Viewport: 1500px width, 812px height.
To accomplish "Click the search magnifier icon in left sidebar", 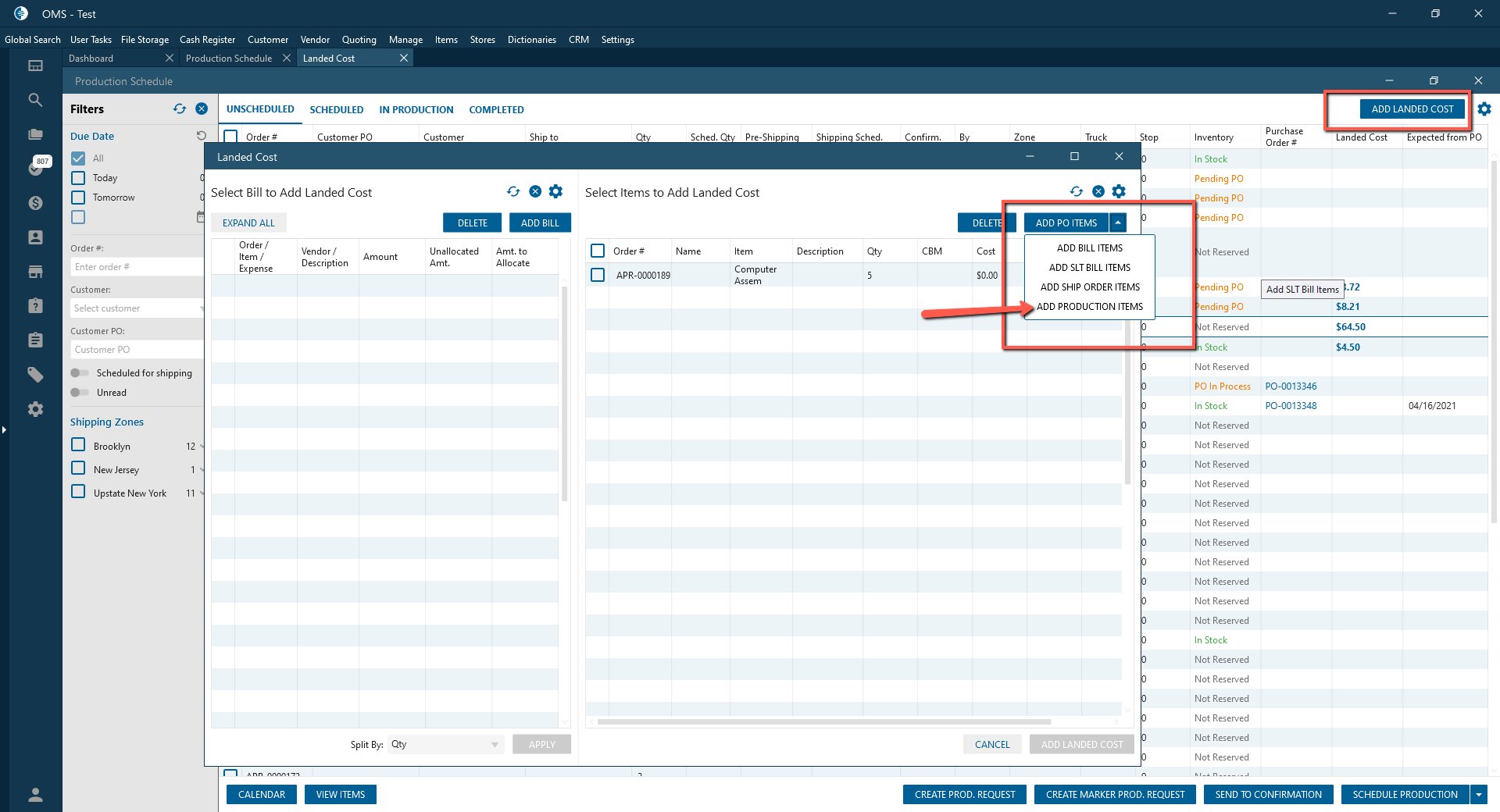I will (x=35, y=100).
